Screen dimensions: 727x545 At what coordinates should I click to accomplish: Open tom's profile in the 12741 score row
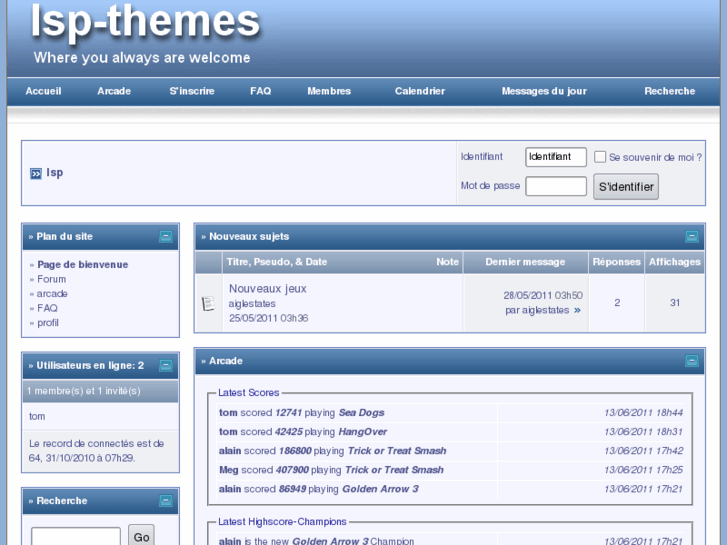(228, 413)
